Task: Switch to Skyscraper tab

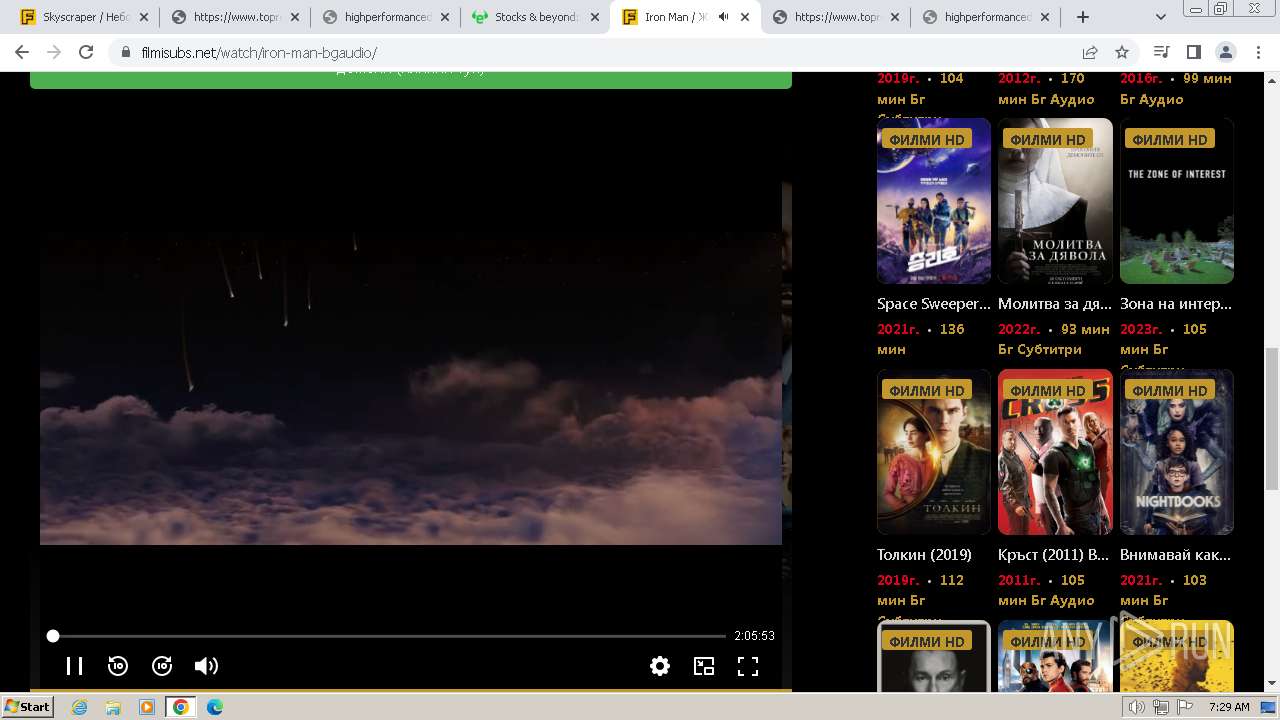Action: 86,17
